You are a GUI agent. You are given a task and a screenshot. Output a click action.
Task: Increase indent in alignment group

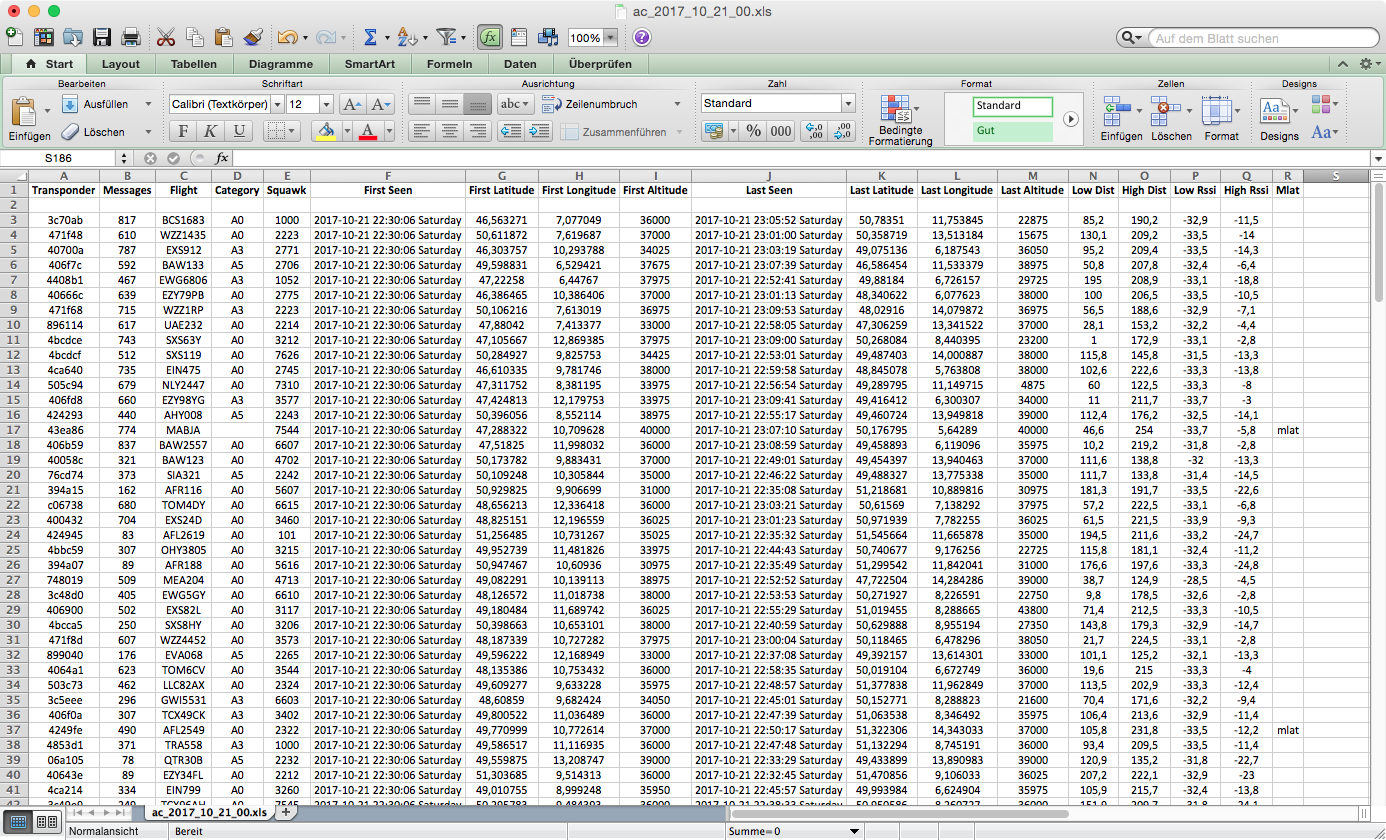[540, 131]
